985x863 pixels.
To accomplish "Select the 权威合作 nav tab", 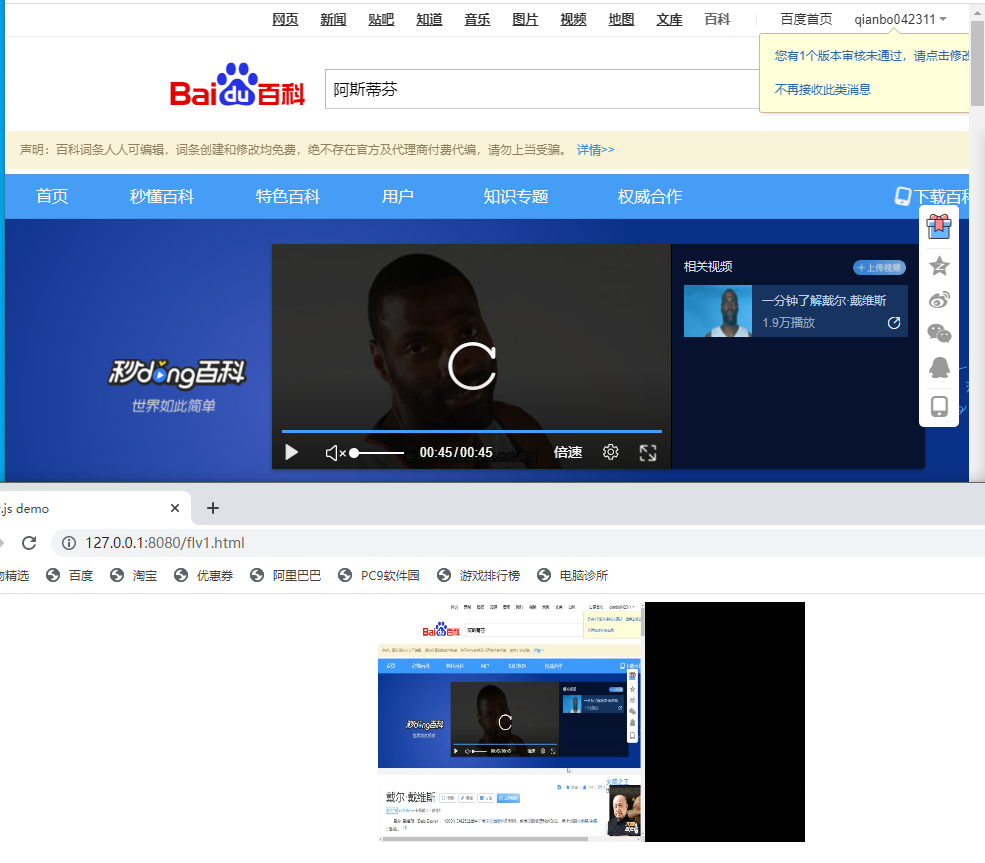I will pyautogui.click(x=650, y=197).
